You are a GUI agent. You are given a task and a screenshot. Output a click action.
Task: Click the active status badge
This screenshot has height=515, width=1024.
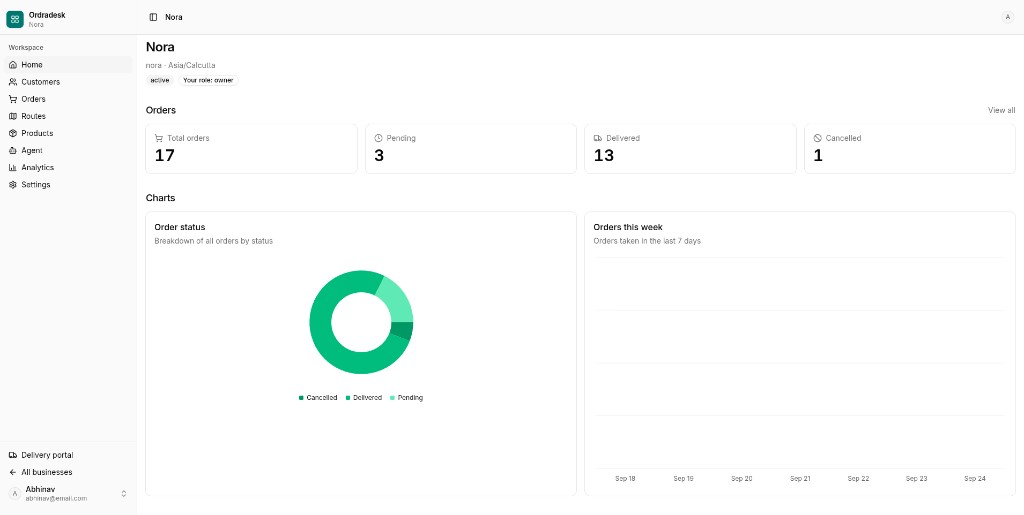click(160, 80)
